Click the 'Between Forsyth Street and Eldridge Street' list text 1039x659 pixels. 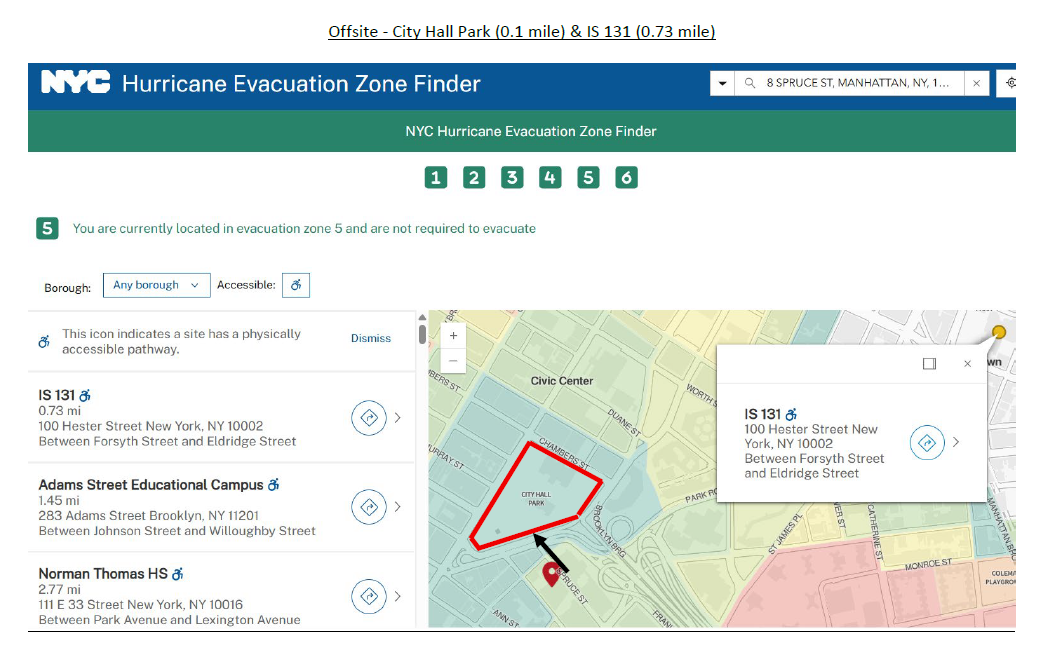[x=167, y=442]
